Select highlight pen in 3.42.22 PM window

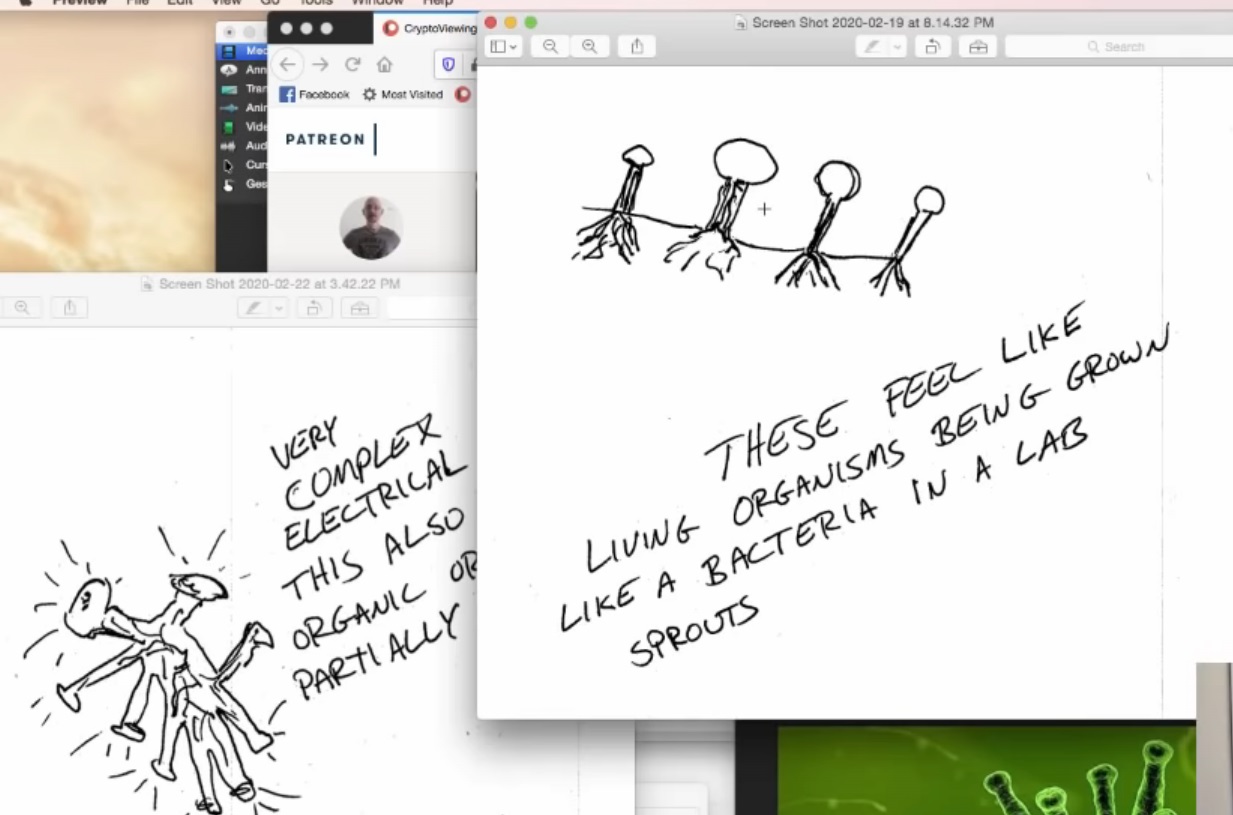pyautogui.click(x=254, y=309)
